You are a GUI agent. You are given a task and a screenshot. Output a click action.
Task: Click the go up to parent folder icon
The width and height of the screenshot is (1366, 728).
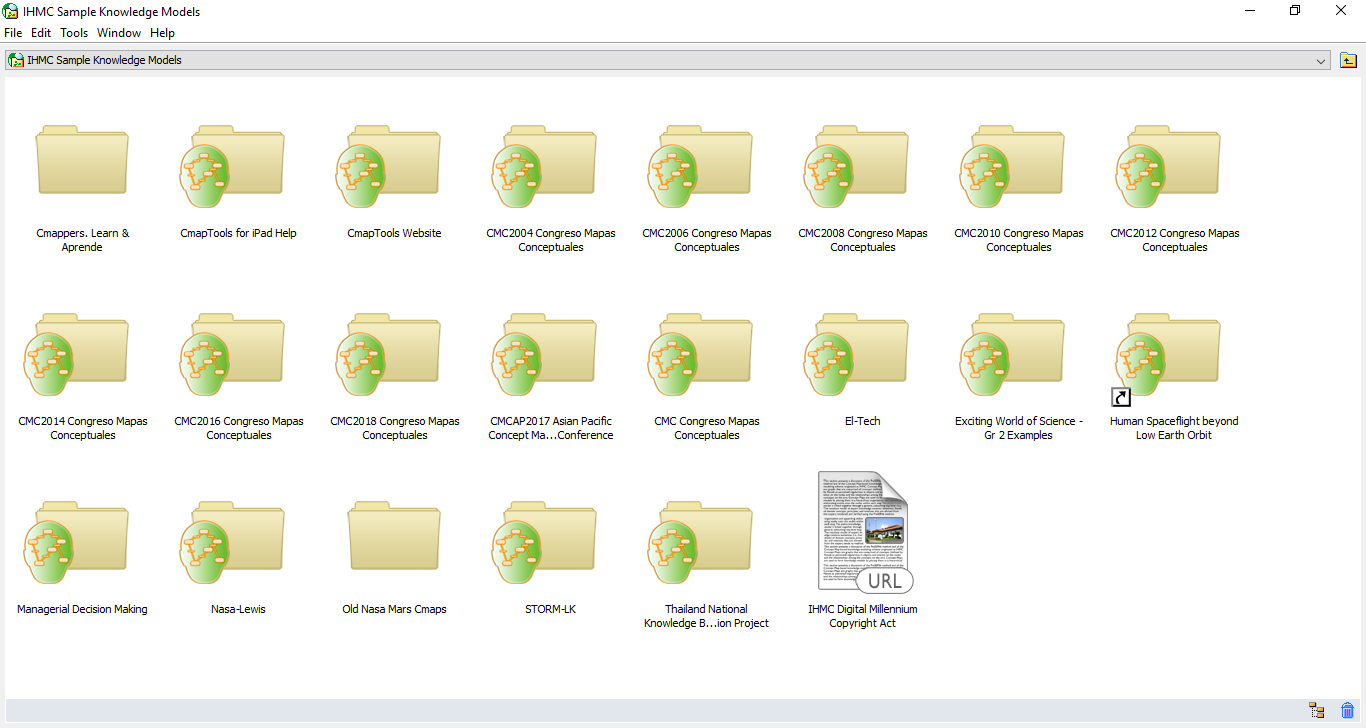coord(1348,60)
